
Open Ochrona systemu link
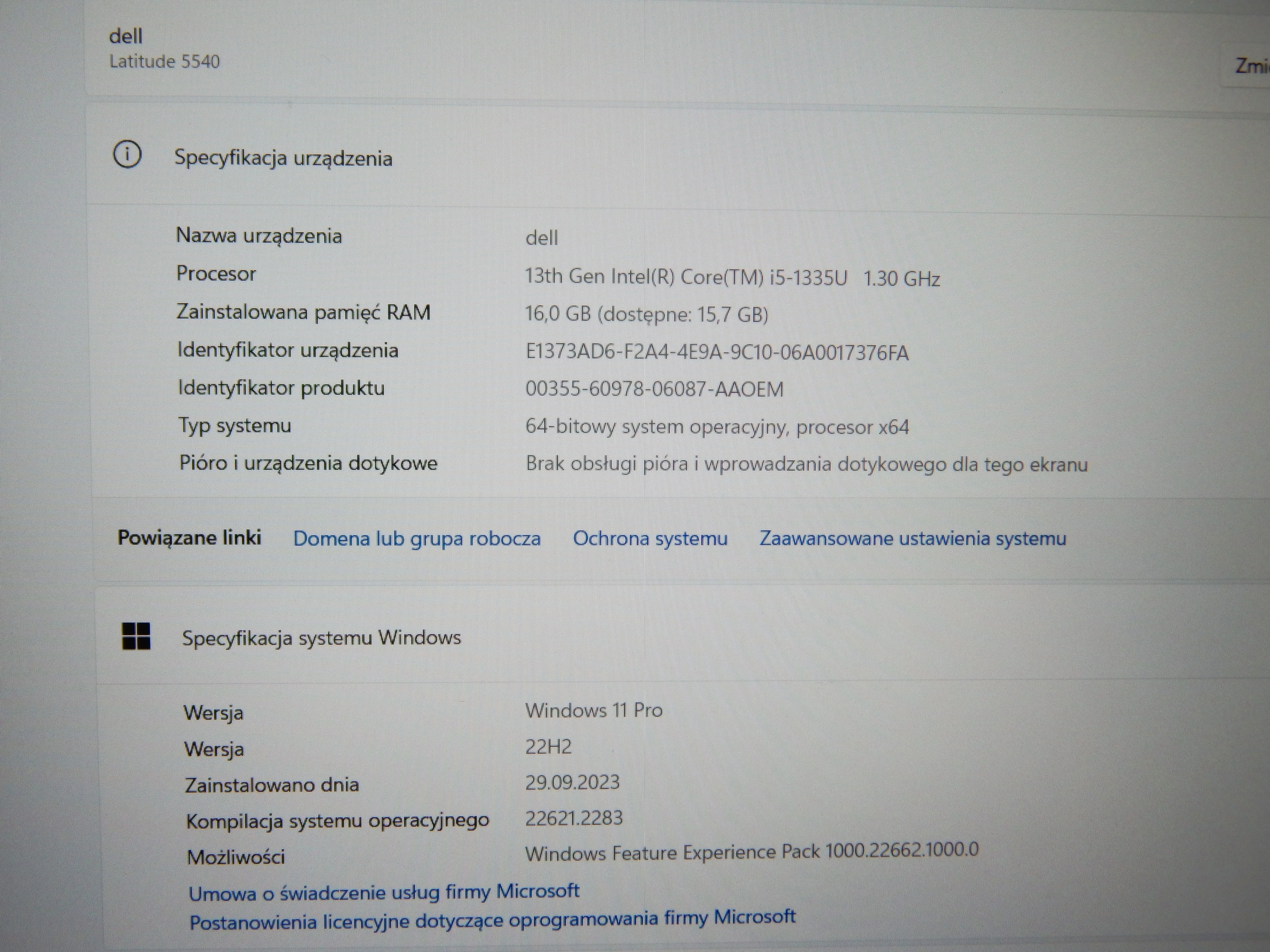pos(650,538)
